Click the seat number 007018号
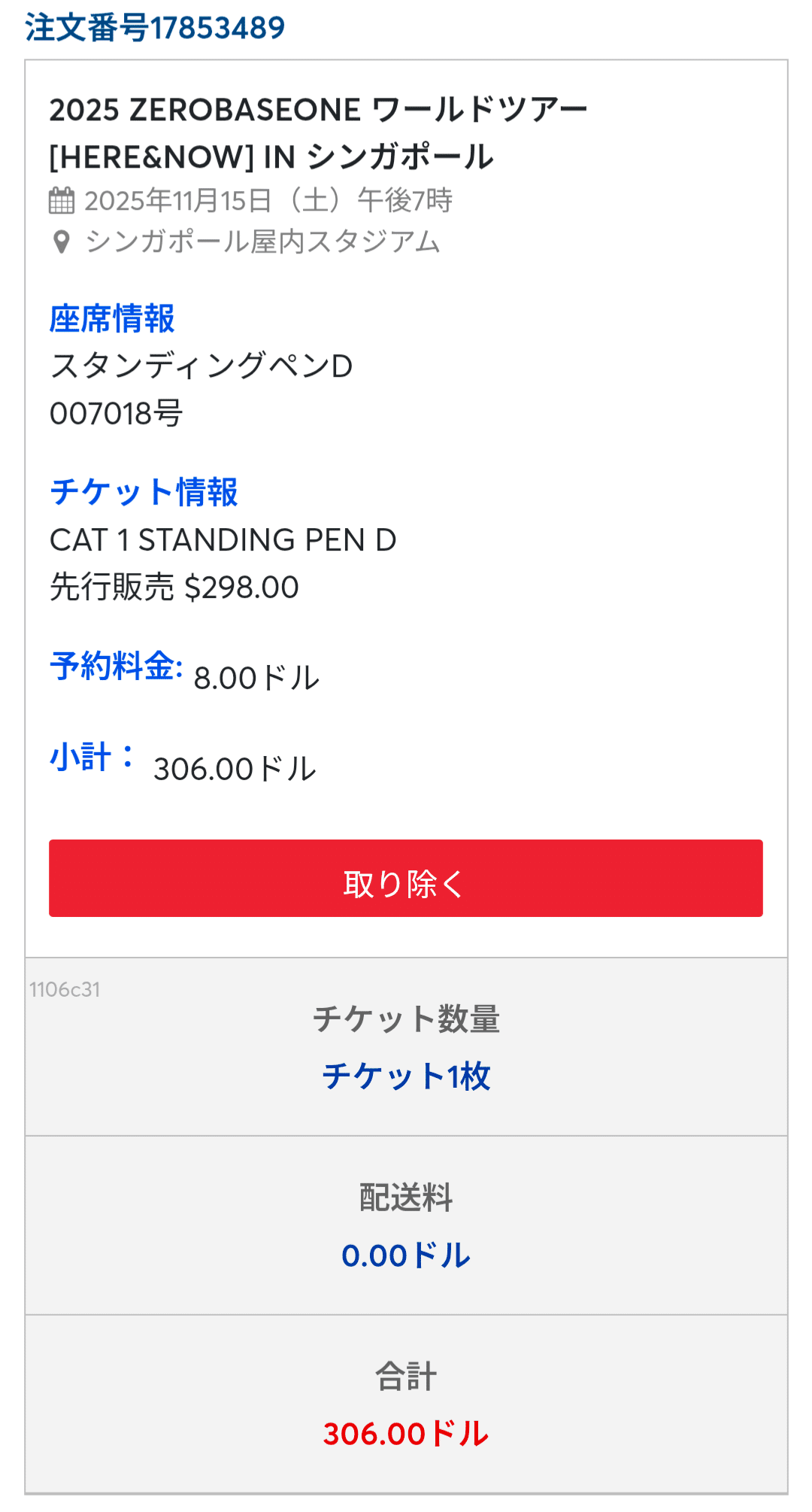The width and height of the screenshot is (812, 1512). pos(116,414)
